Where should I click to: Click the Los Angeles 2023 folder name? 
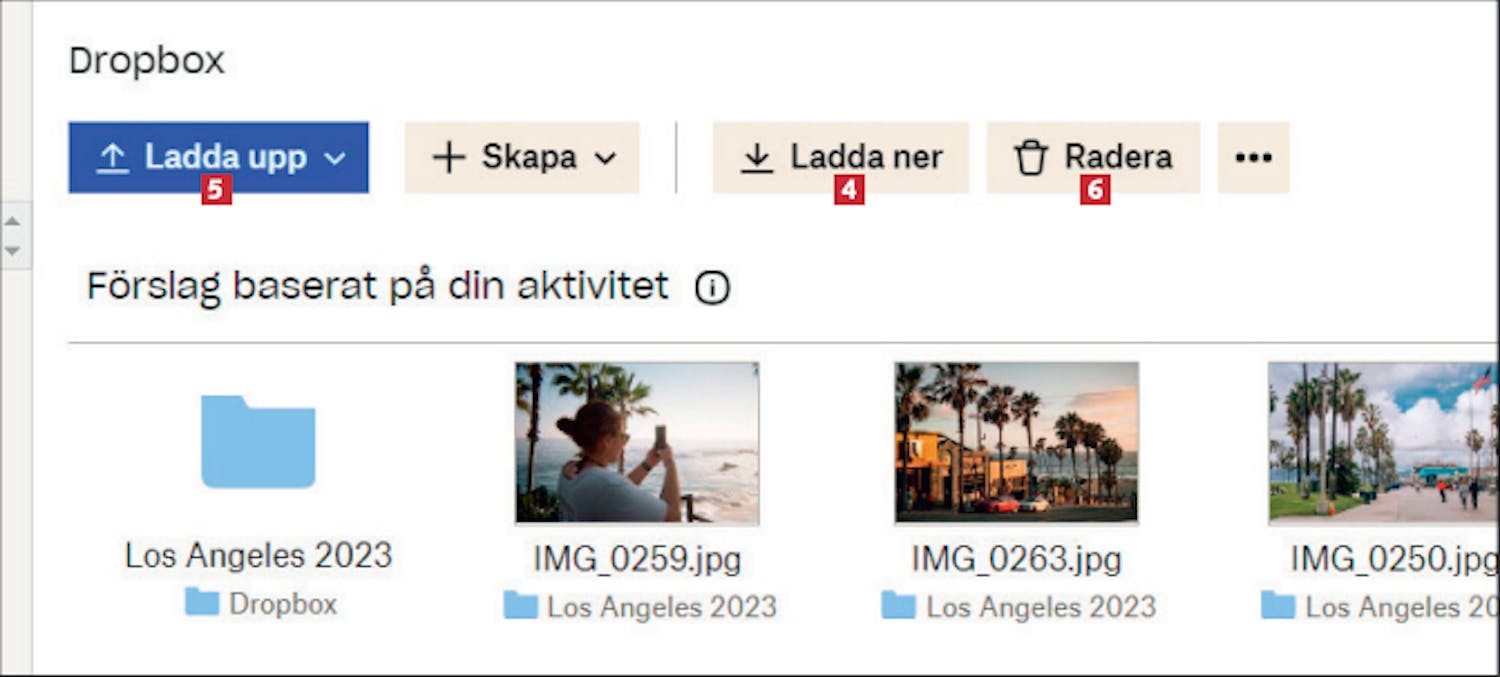(x=258, y=555)
